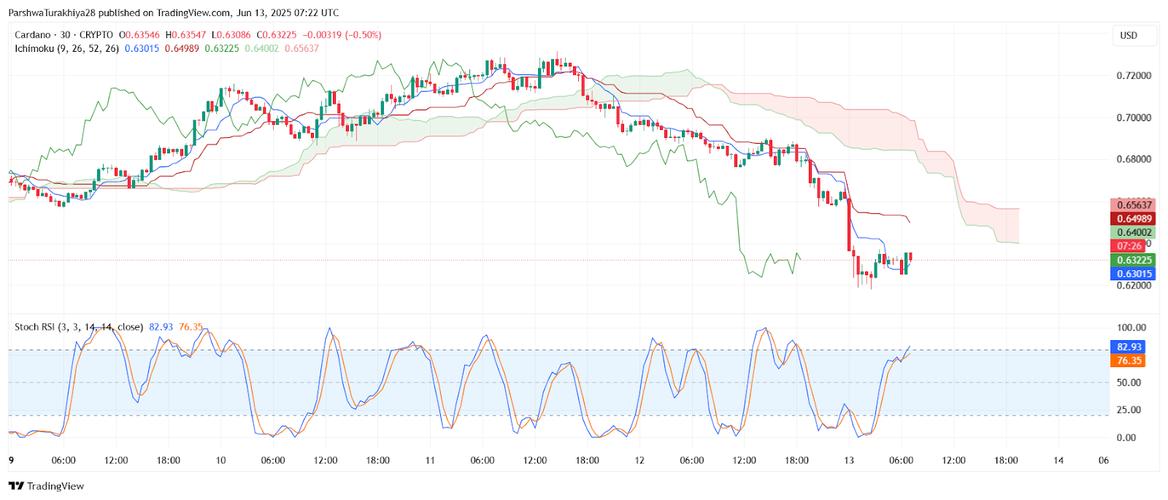
Task: Click the date 13 marker on the time axis
Action: click(850, 459)
